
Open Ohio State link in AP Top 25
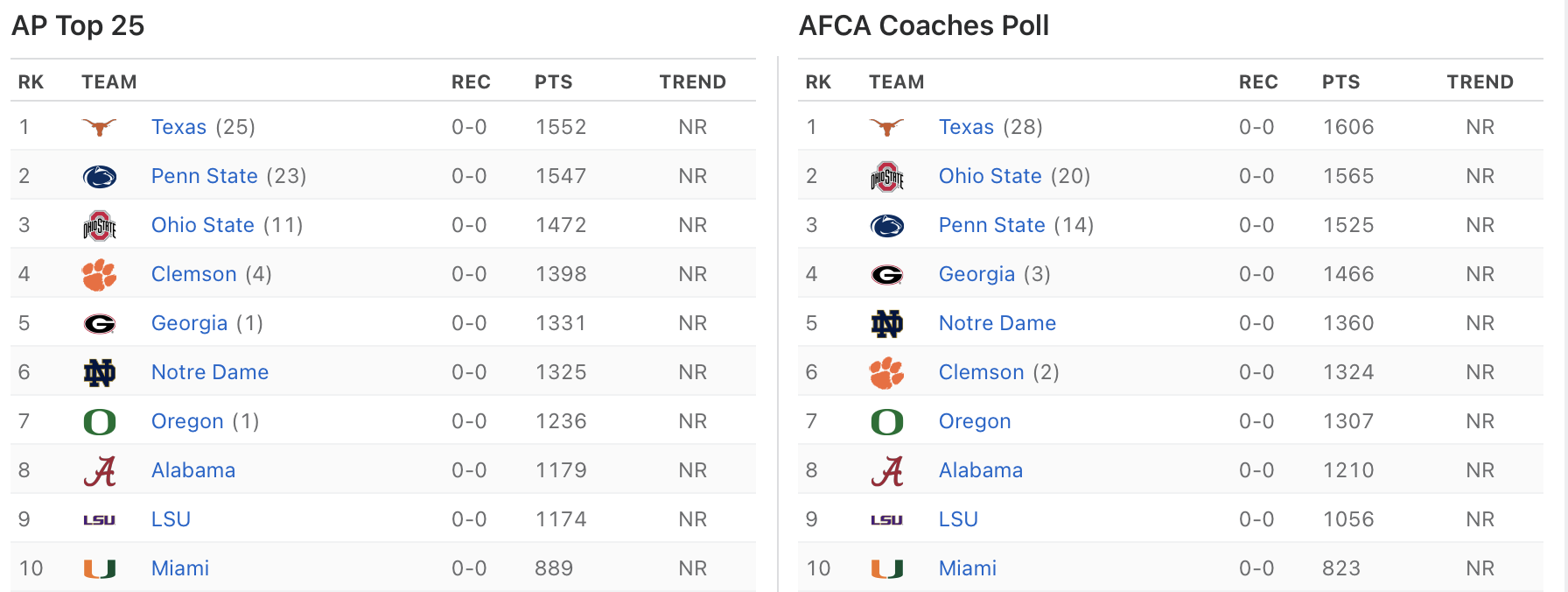203,225
